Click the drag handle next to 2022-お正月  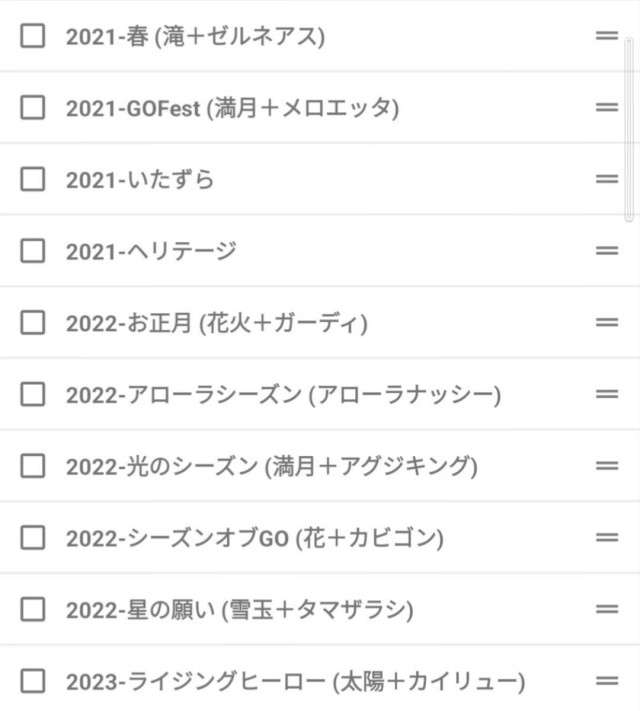(x=607, y=322)
